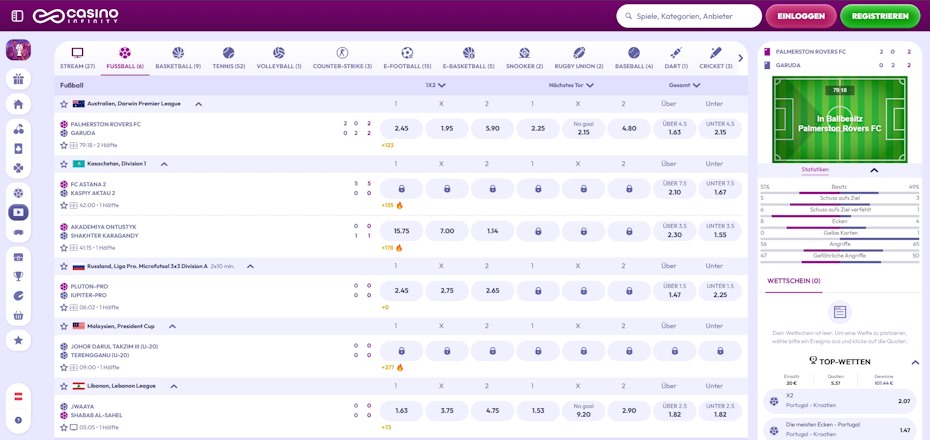
Task: Open the Casino Infinity logo home link
Action: 75,16
